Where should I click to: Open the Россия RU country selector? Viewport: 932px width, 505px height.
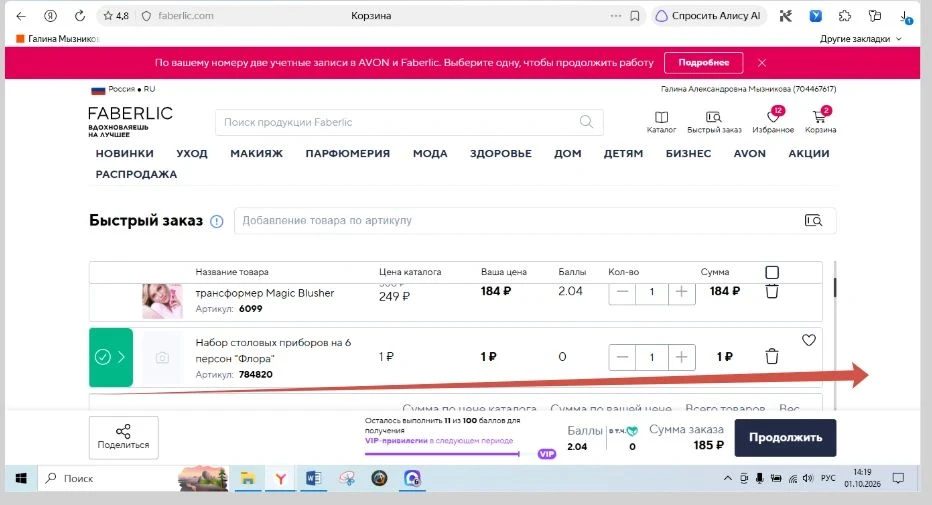(123, 89)
